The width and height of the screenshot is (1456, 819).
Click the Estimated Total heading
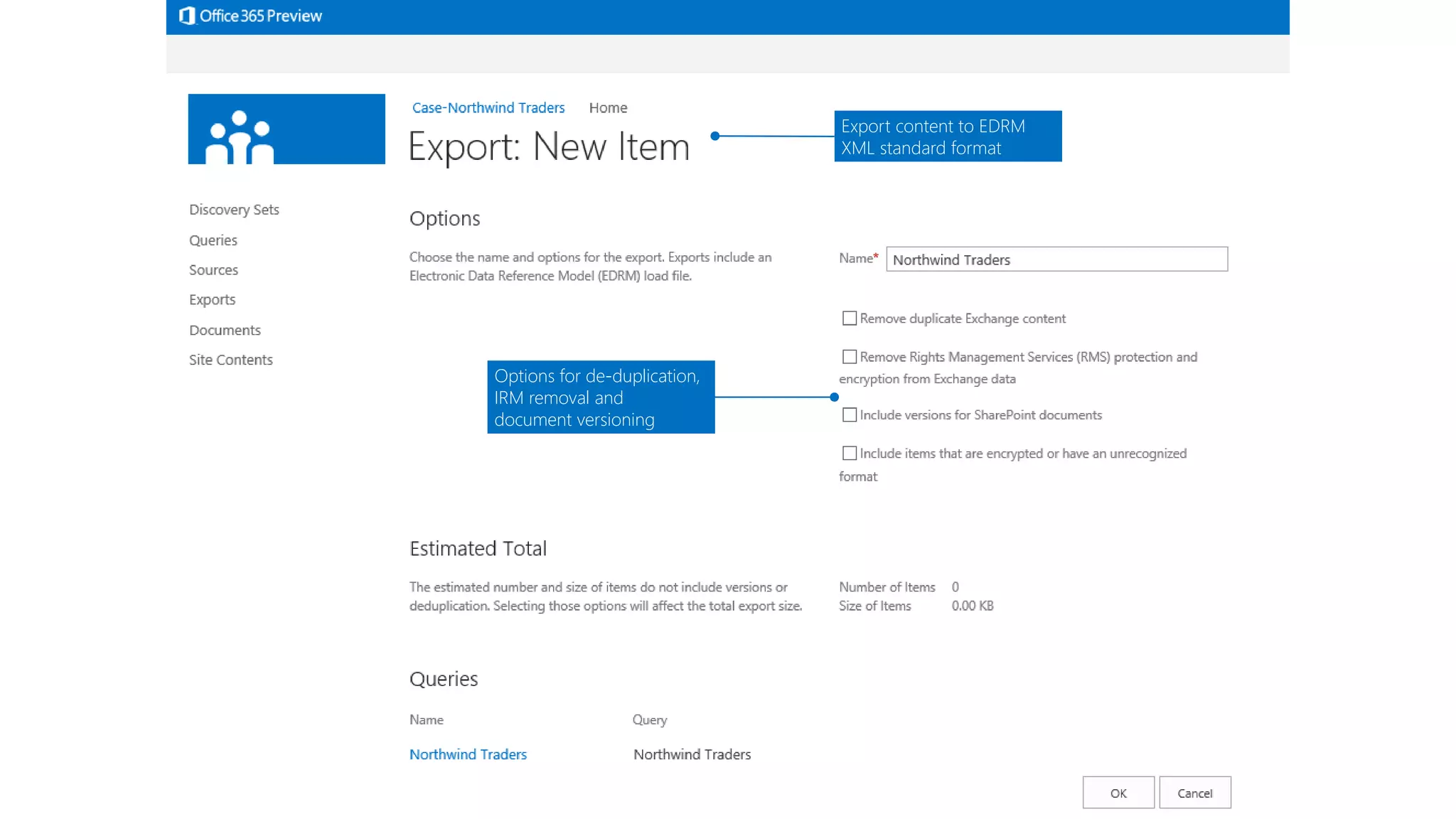tap(478, 548)
